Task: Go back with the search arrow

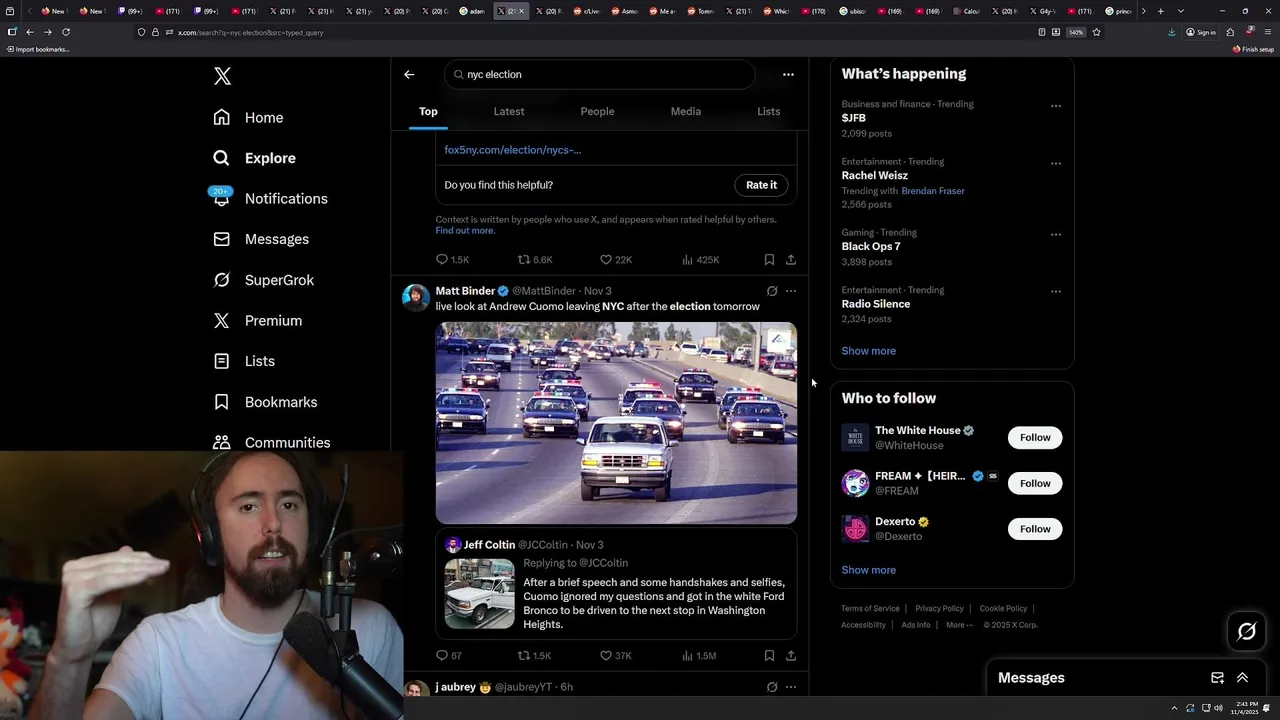Action: (x=409, y=74)
